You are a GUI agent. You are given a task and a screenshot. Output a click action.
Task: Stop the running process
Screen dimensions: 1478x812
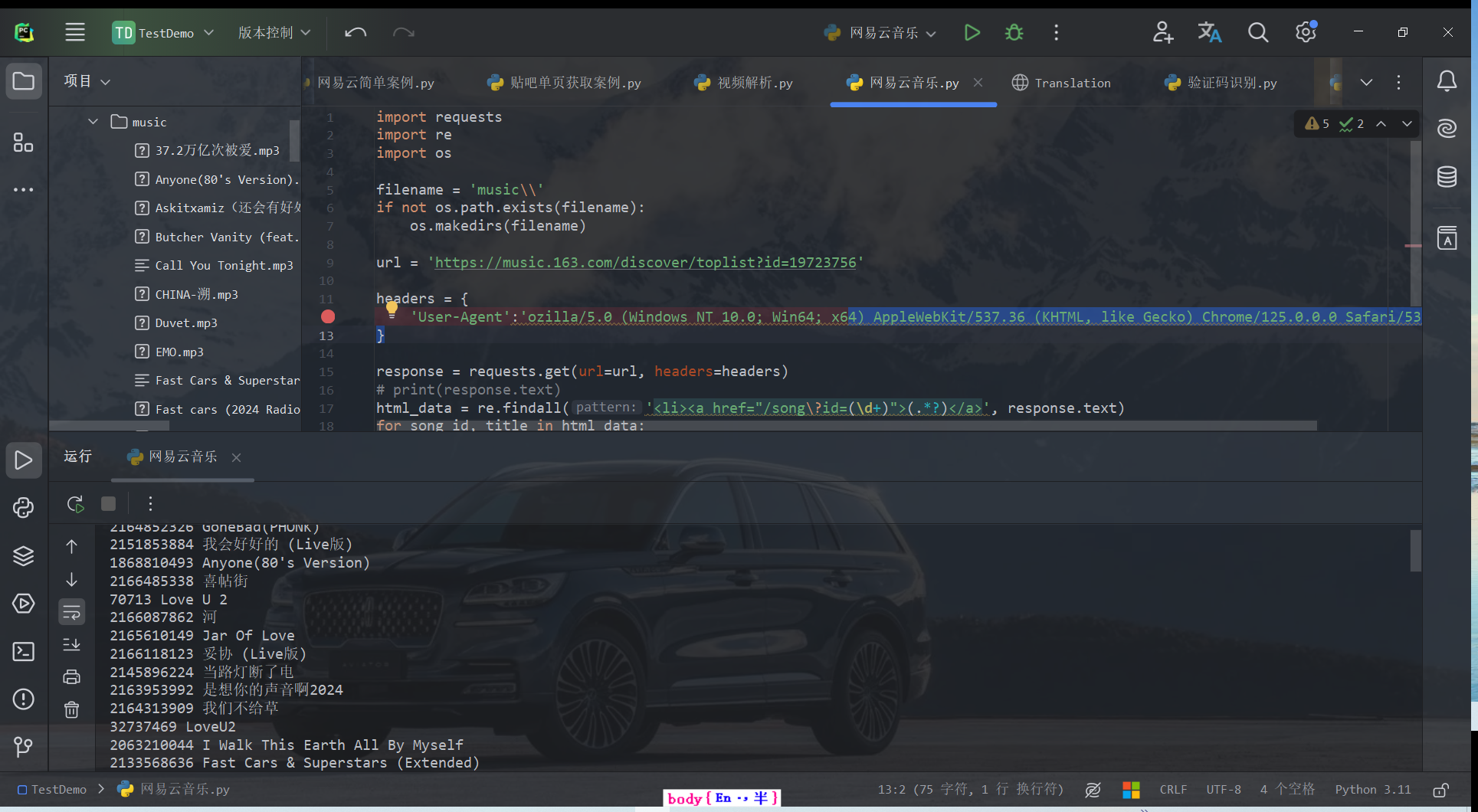tap(109, 503)
